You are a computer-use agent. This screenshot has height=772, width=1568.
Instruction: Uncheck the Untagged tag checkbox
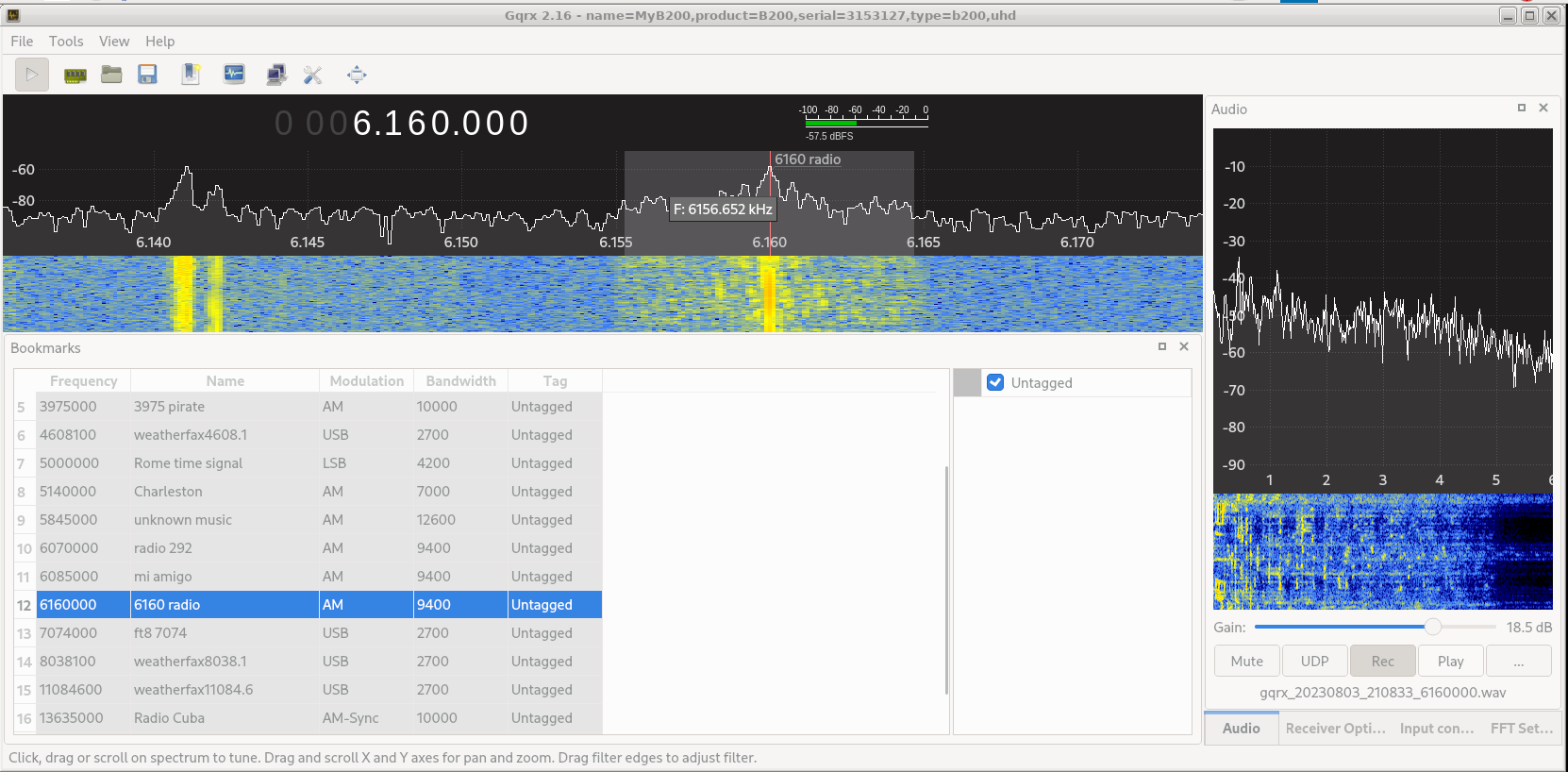tap(995, 382)
